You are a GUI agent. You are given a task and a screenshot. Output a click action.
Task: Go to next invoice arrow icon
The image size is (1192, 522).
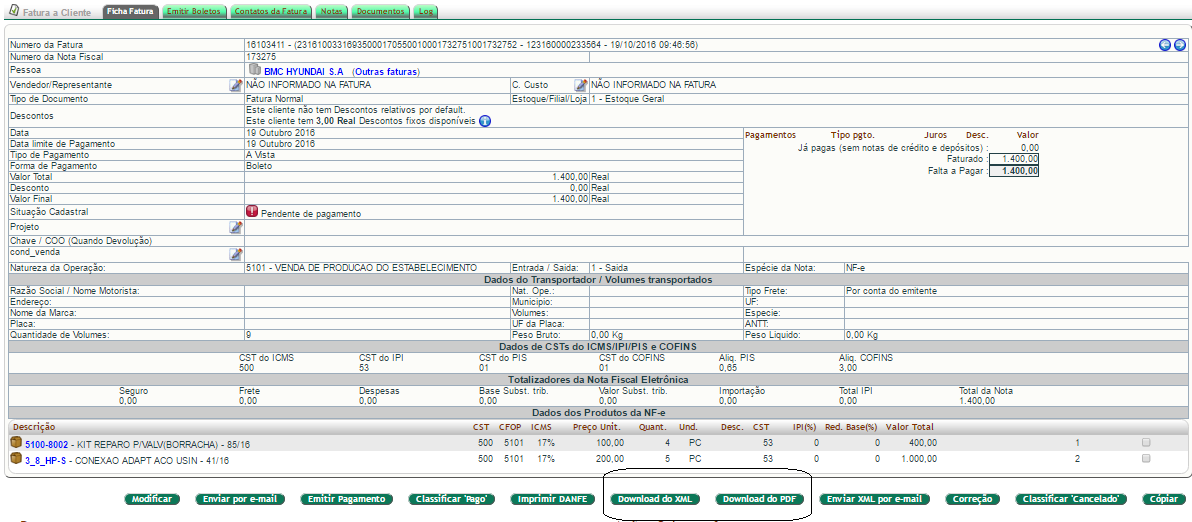(x=1179, y=45)
